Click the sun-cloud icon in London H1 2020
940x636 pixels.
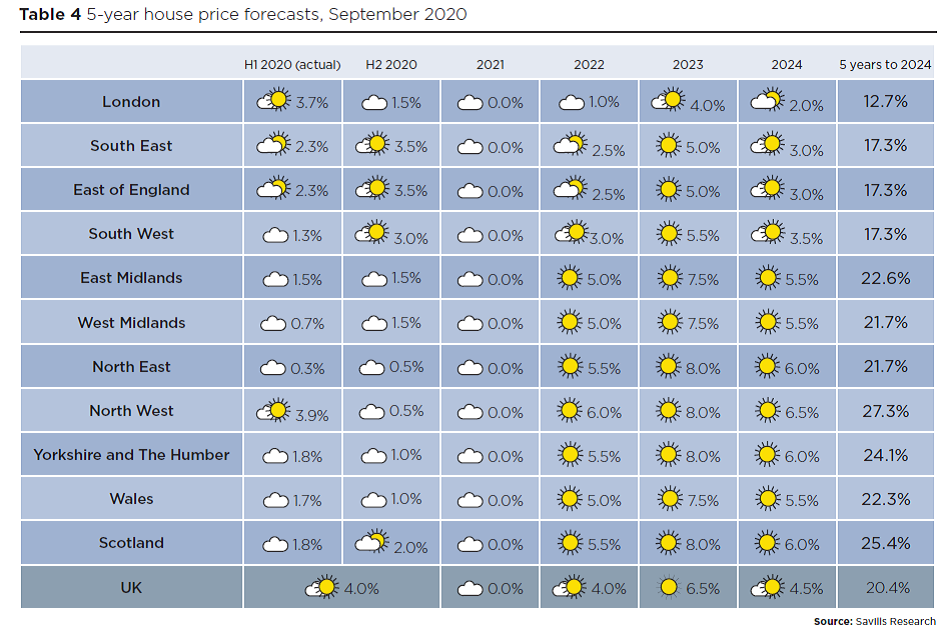(274, 100)
